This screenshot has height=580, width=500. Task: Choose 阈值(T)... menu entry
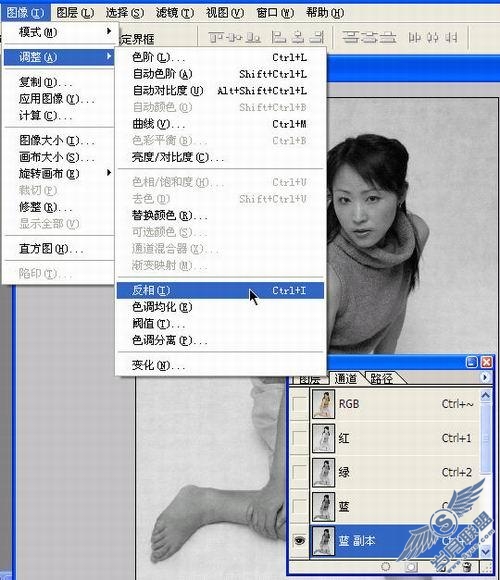click(220, 324)
